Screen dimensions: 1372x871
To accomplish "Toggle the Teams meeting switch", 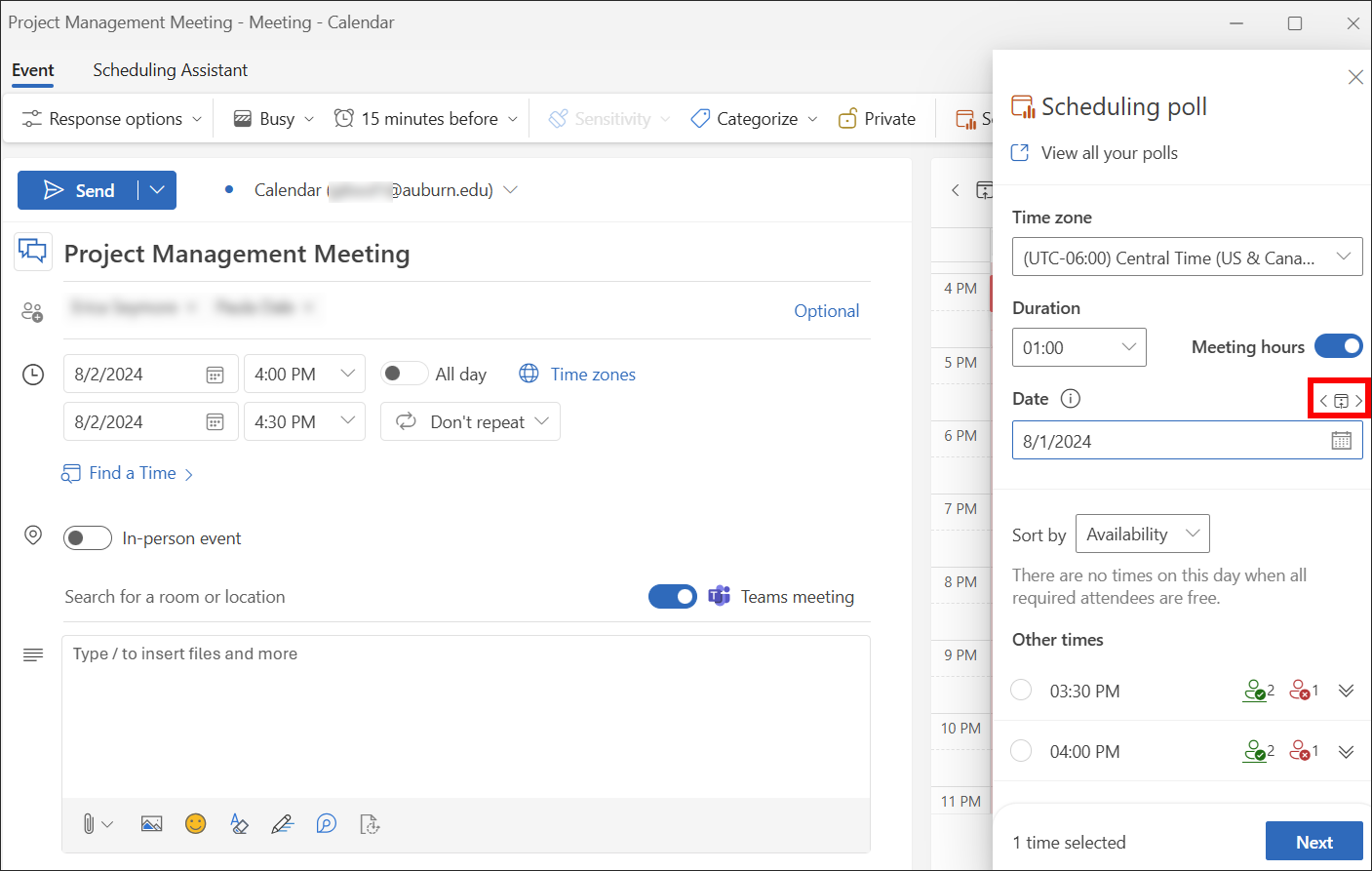I will [x=673, y=596].
